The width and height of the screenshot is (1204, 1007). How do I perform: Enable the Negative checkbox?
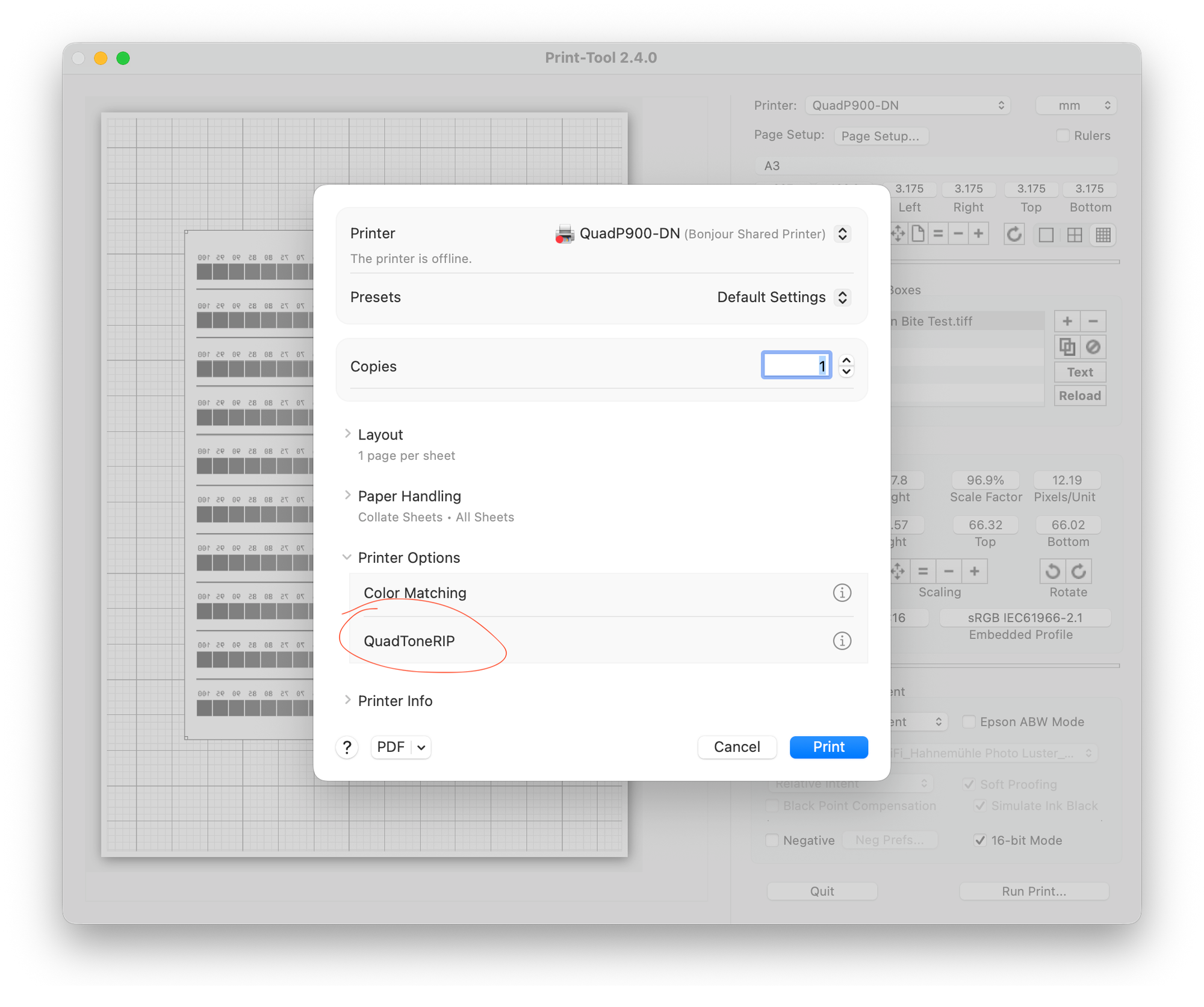pyautogui.click(x=772, y=840)
